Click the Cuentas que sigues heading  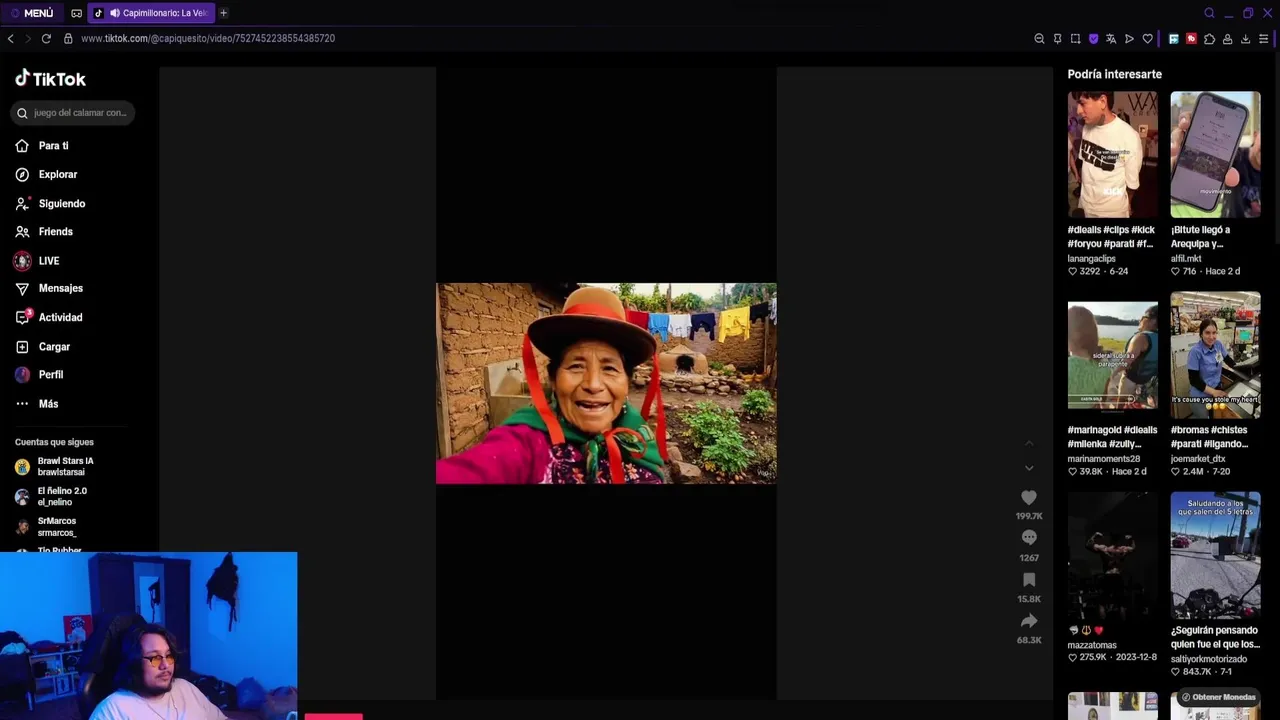[54, 442]
